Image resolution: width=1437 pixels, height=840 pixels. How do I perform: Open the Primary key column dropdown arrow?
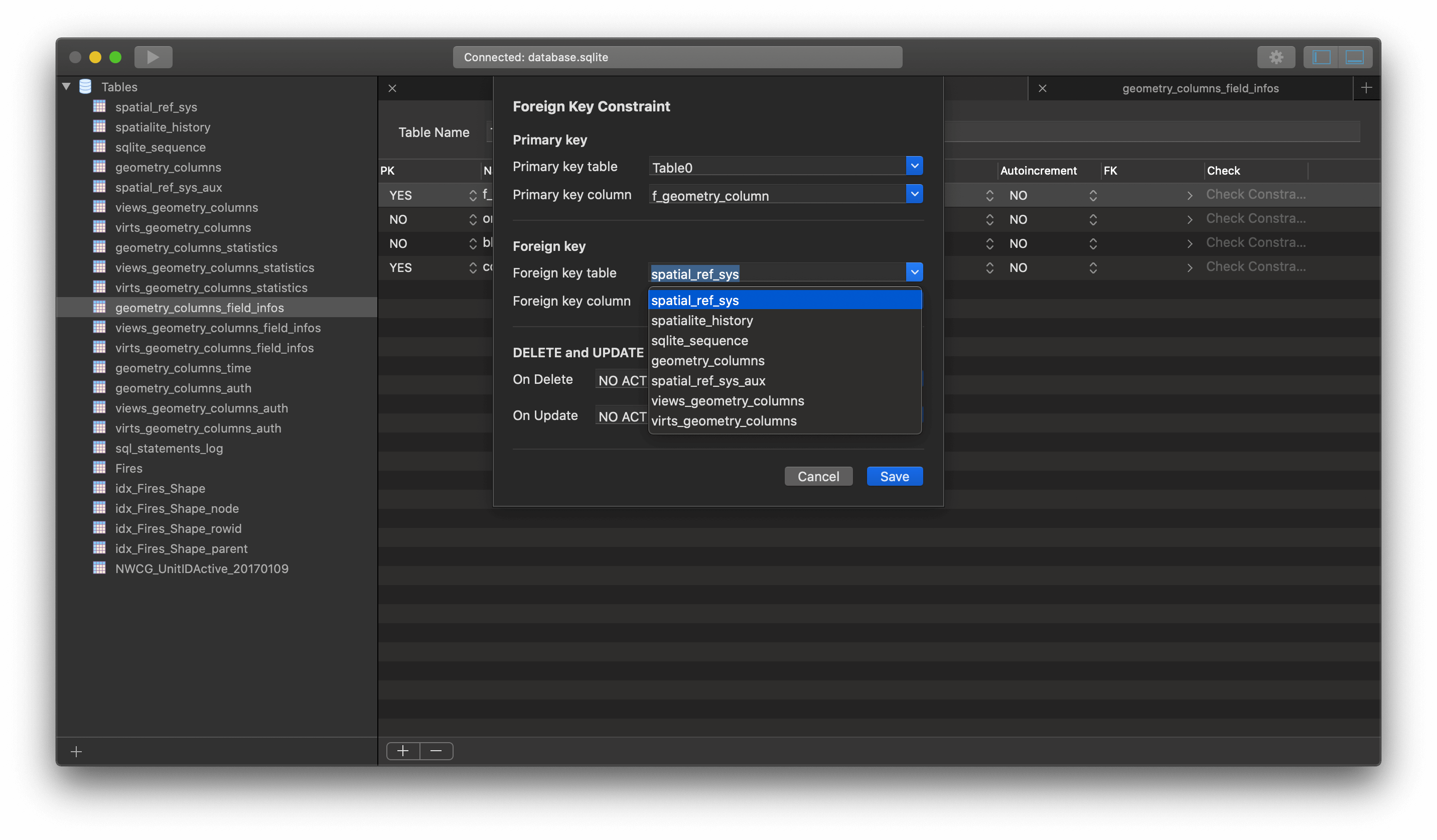click(x=914, y=194)
